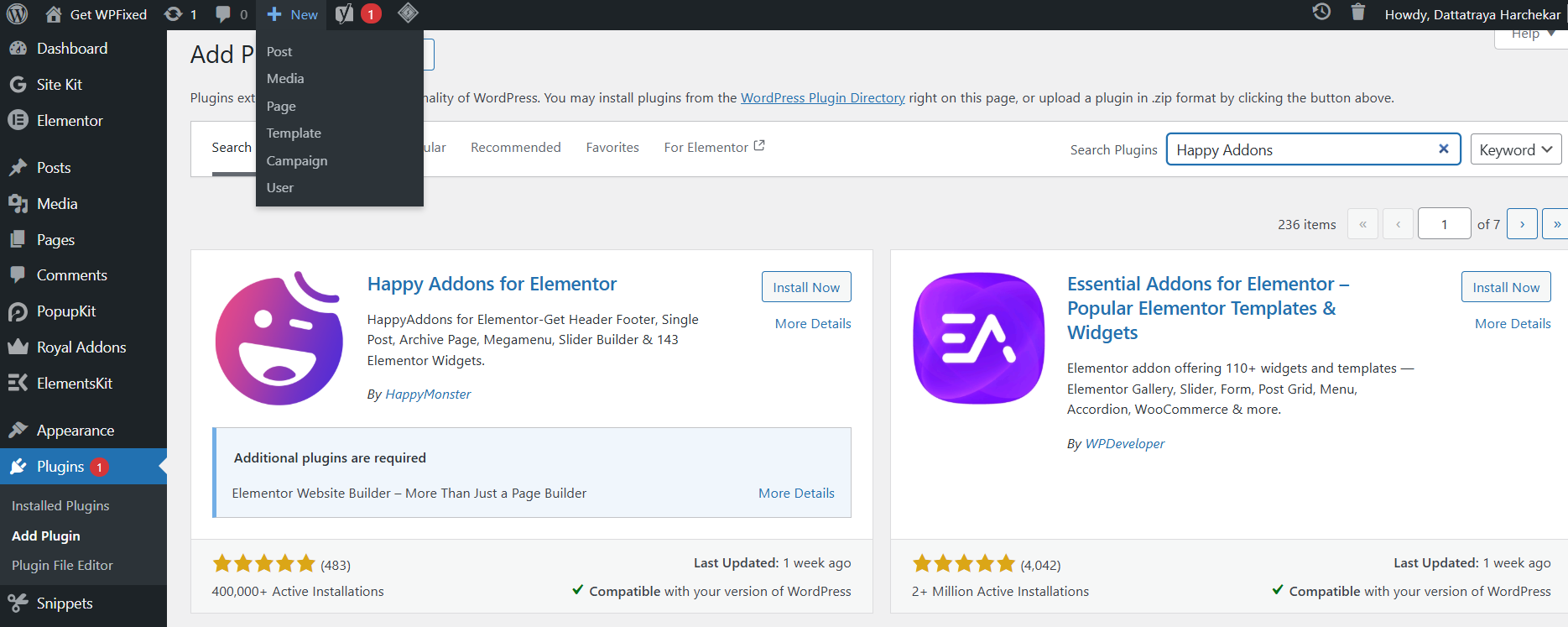Click the trash can icon in admin bar
Screen dimensions: 1568x627
pyautogui.click(x=1358, y=12)
